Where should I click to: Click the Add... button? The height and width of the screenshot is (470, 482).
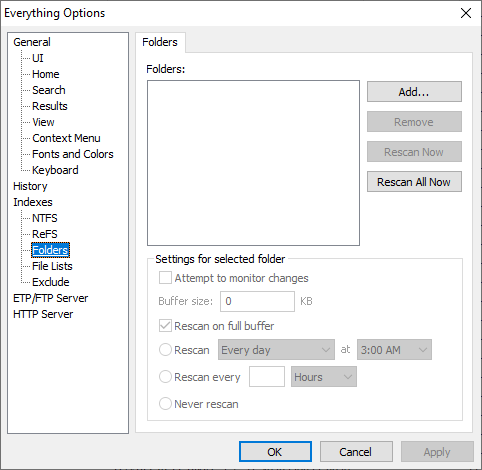[x=414, y=92]
